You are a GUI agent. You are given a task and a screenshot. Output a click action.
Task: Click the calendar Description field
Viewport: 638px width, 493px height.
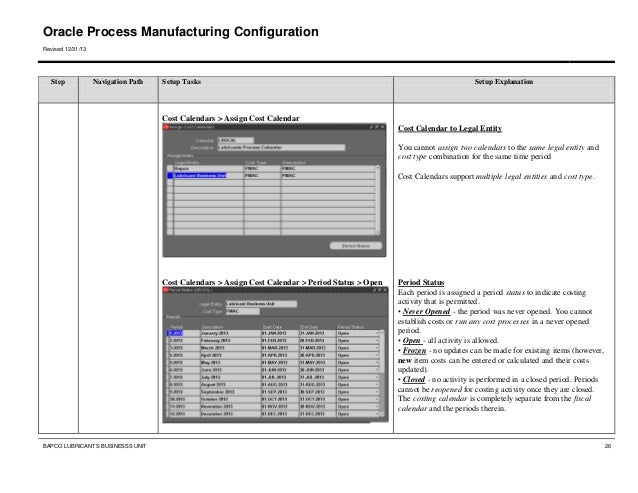tap(281, 147)
